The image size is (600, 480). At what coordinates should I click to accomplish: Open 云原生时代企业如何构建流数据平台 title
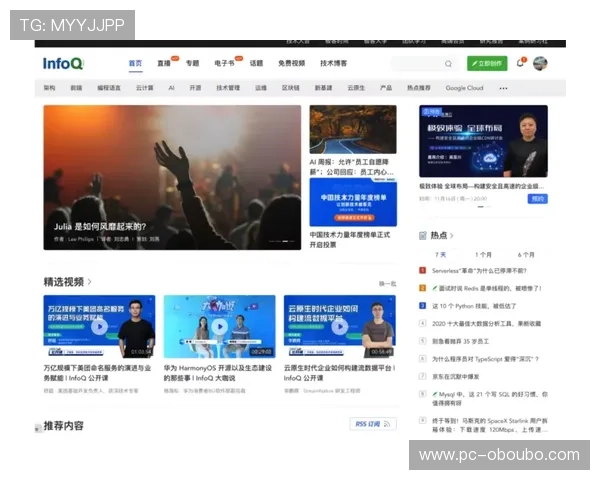pyautogui.click(x=339, y=373)
